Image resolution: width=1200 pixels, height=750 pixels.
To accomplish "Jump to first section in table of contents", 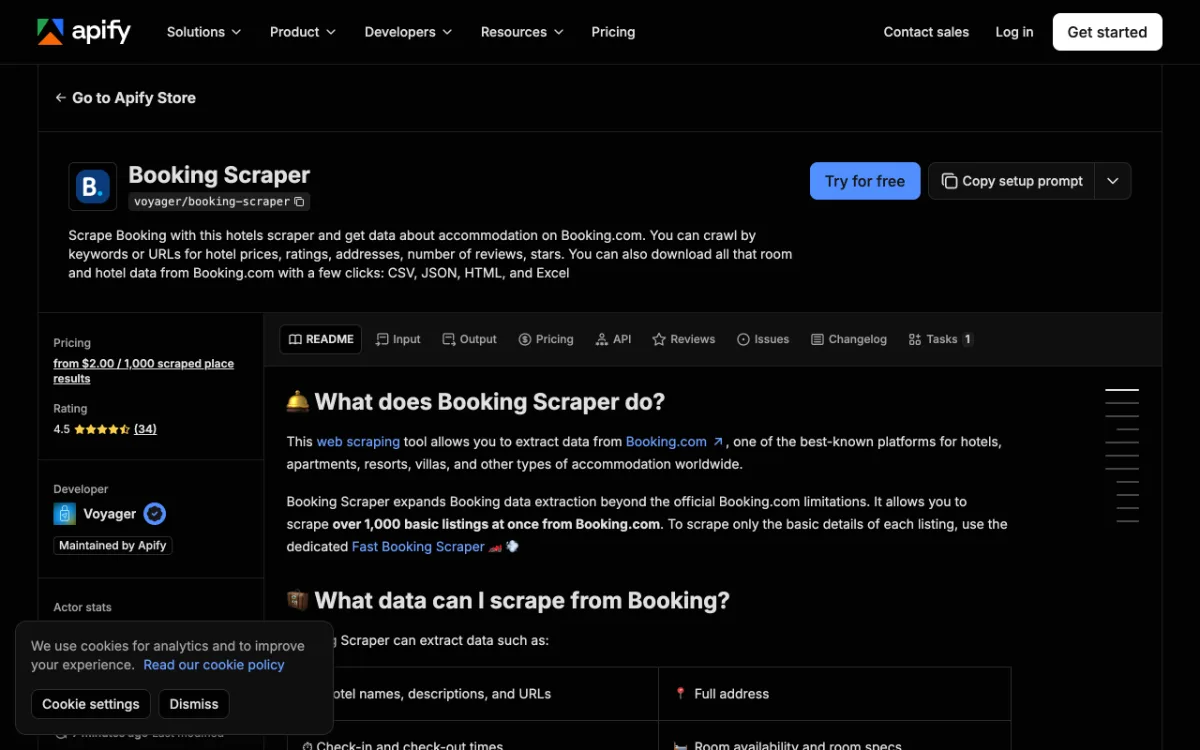I will tap(1122, 390).
